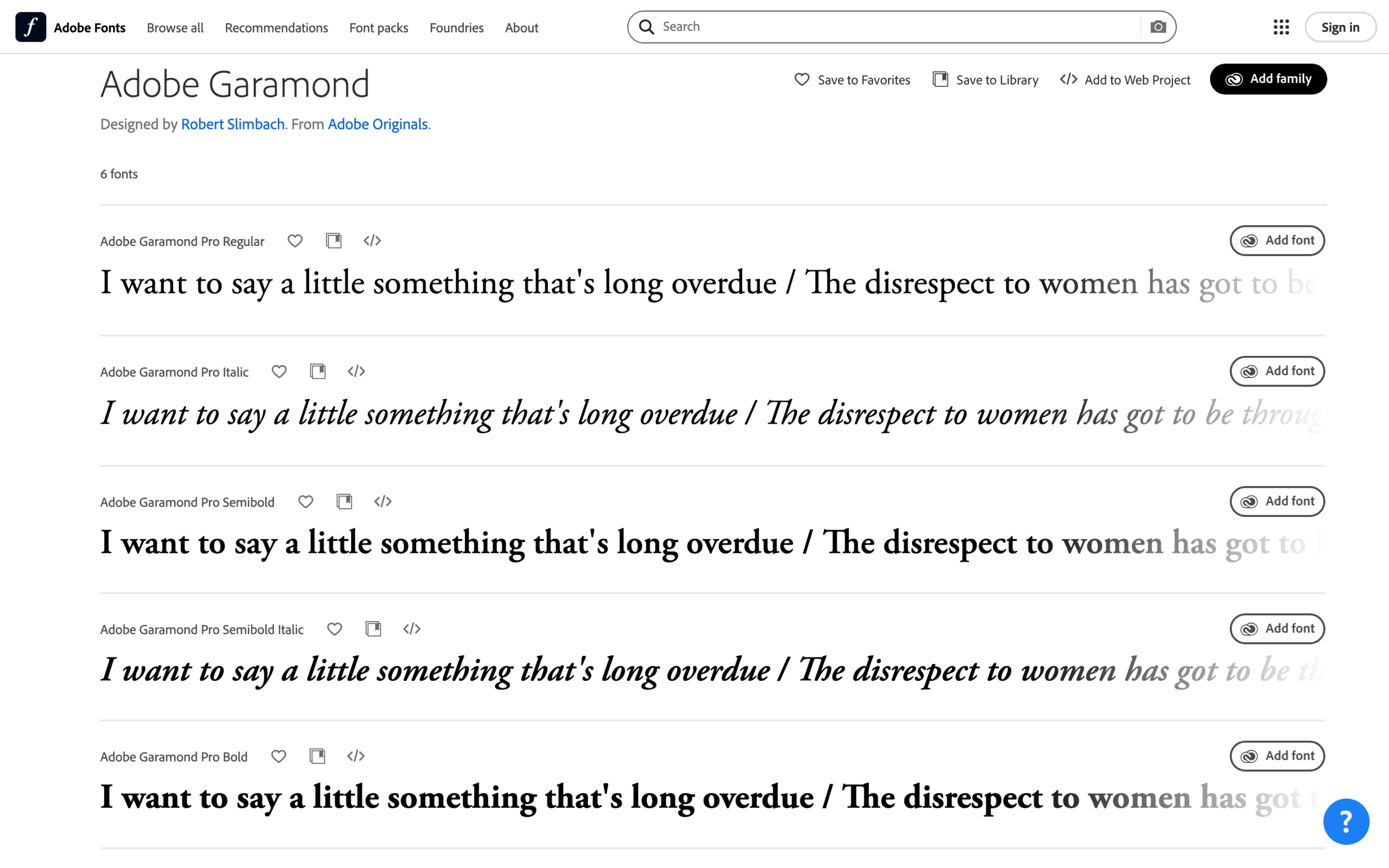This screenshot has height=868, width=1389.
Task: Click the '6 fonts' count text
Action: [x=119, y=174]
